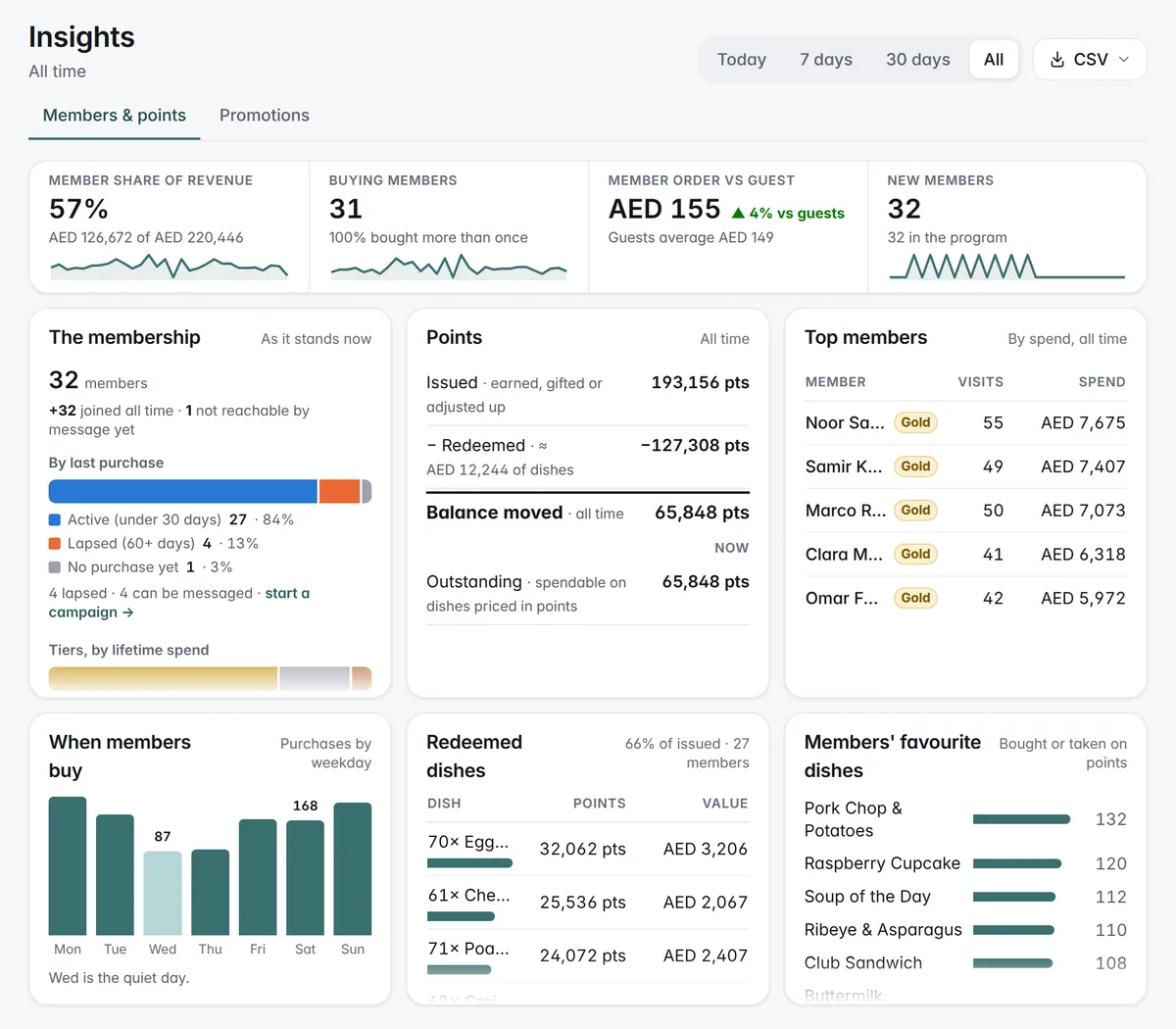The width and height of the screenshot is (1176, 1029).
Task: Click the orange Lapsed legend square
Action: click(55, 543)
